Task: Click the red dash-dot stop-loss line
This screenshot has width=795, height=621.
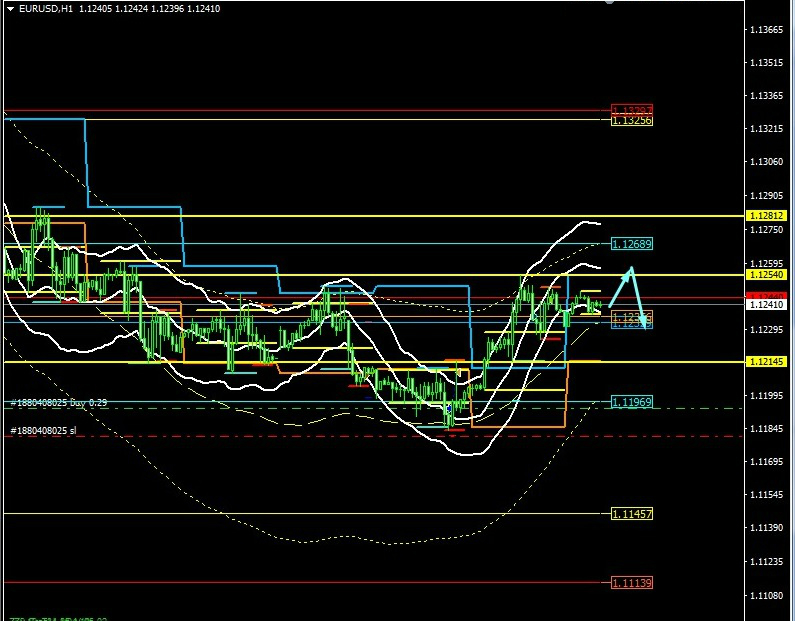Action: pos(300,436)
